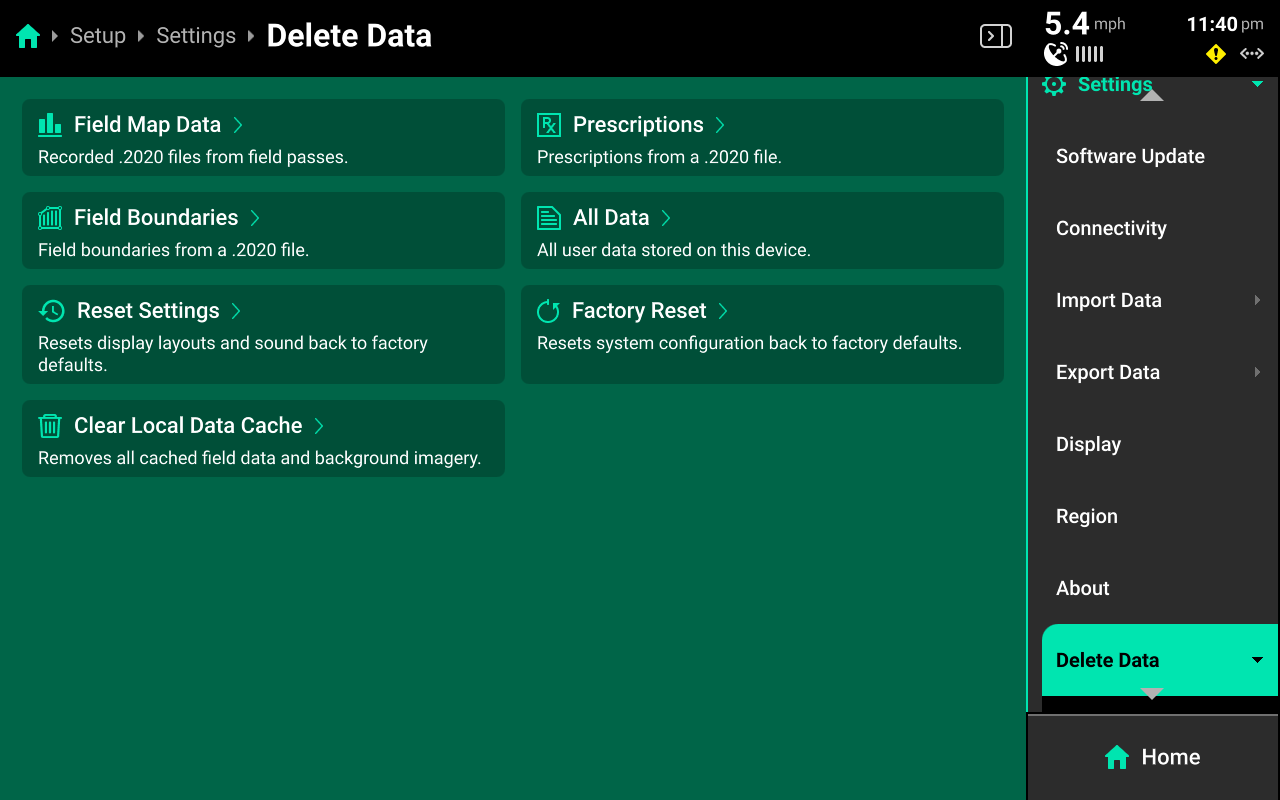Click 'Field boundaries from a .2020 file.'
Image resolution: width=1280 pixels, height=800 pixels.
(173, 250)
